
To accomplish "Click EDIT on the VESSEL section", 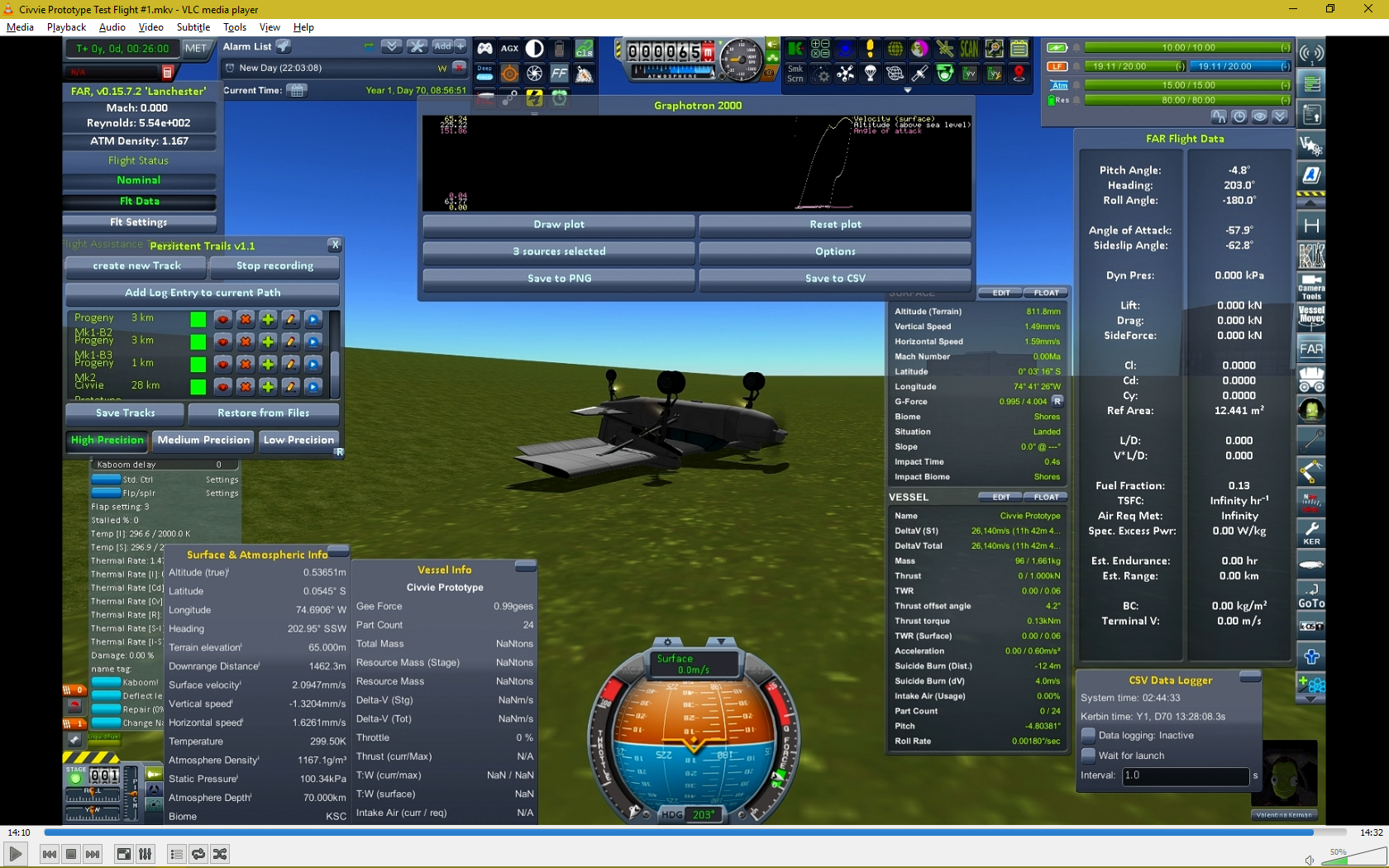I will tap(1000, 498).
